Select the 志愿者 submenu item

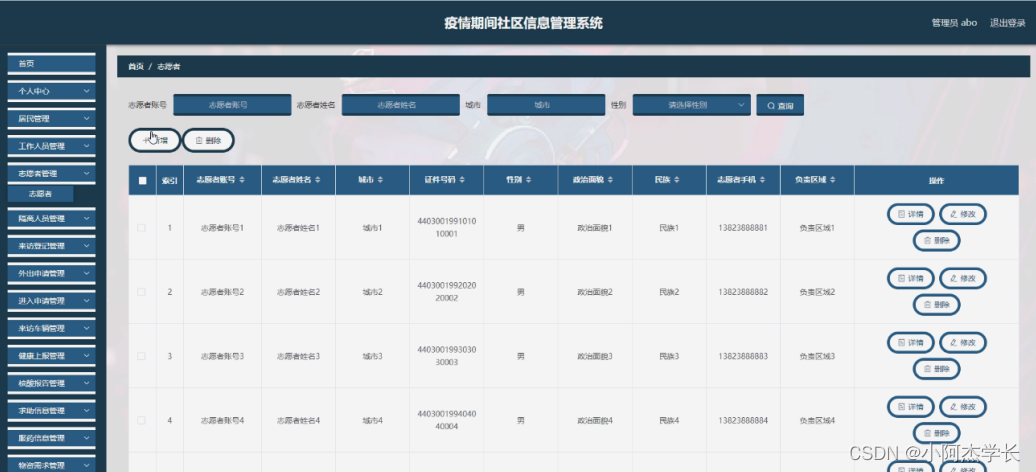click(x=41, y=194)
